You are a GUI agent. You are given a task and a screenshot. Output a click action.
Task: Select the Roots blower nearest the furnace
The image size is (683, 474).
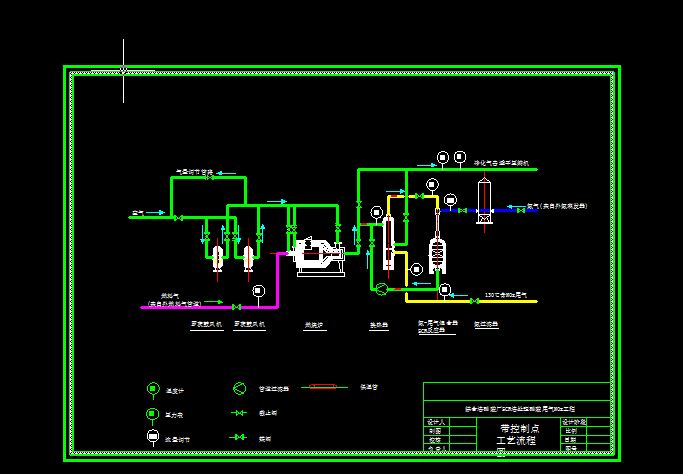[248, 257]
